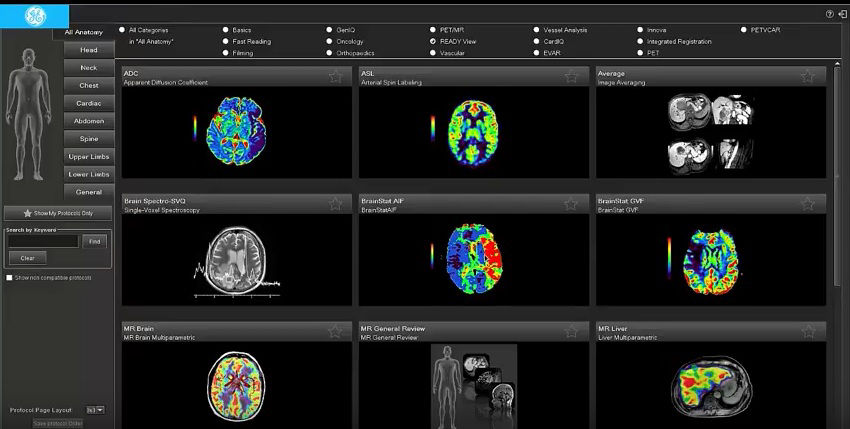Star the ASL Arterial Spin Labeling protocol
850x429 pixels.
click(x=571, y=76)
